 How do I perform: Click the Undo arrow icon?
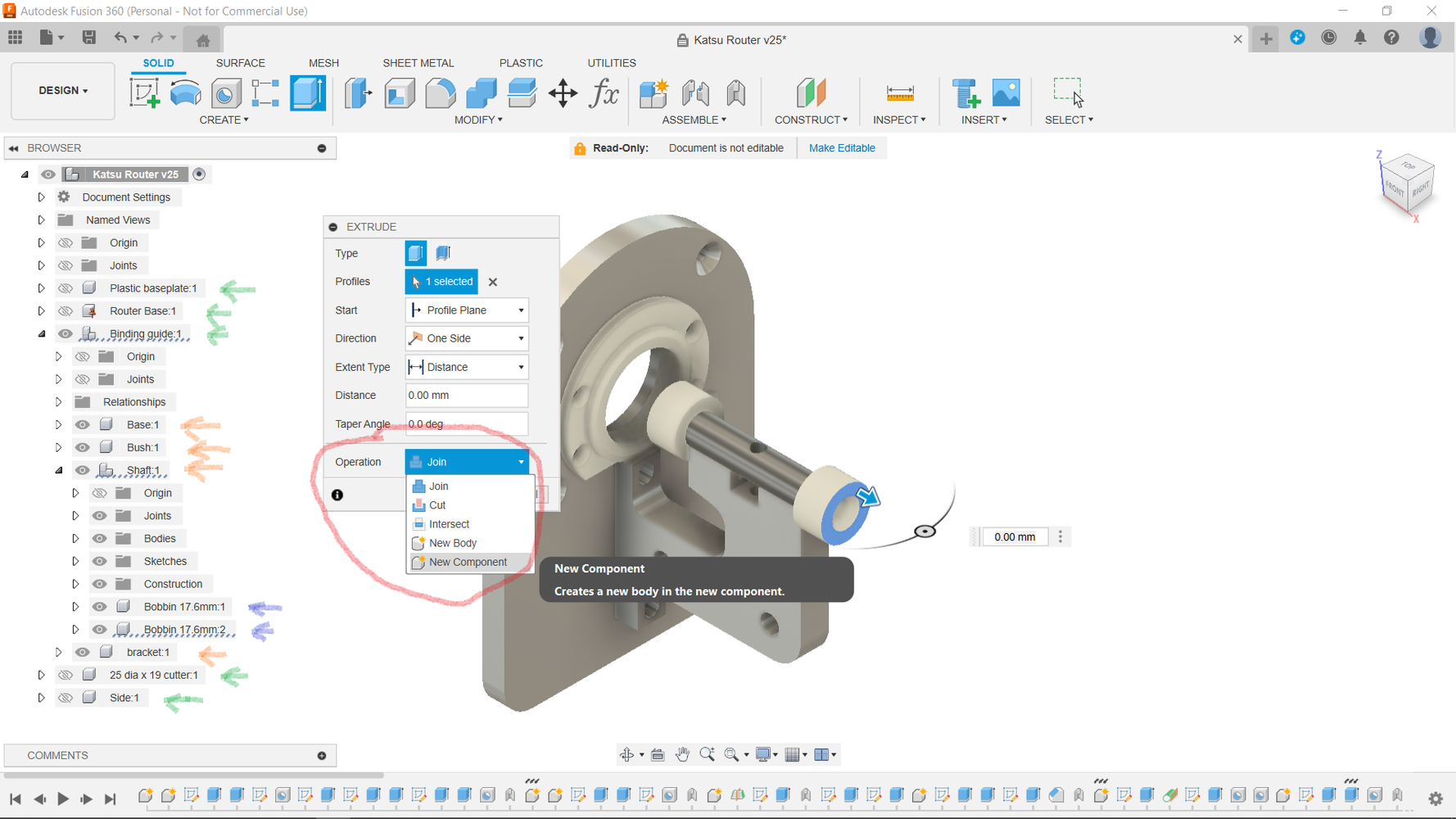[120, 38]
